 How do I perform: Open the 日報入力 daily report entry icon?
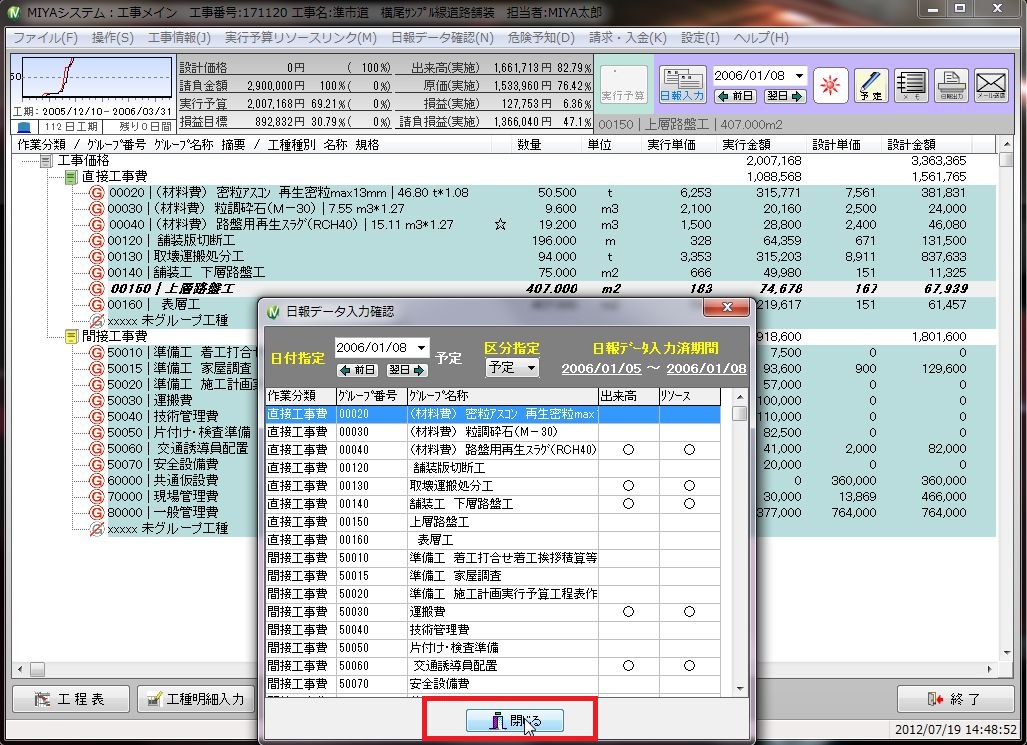682,85
